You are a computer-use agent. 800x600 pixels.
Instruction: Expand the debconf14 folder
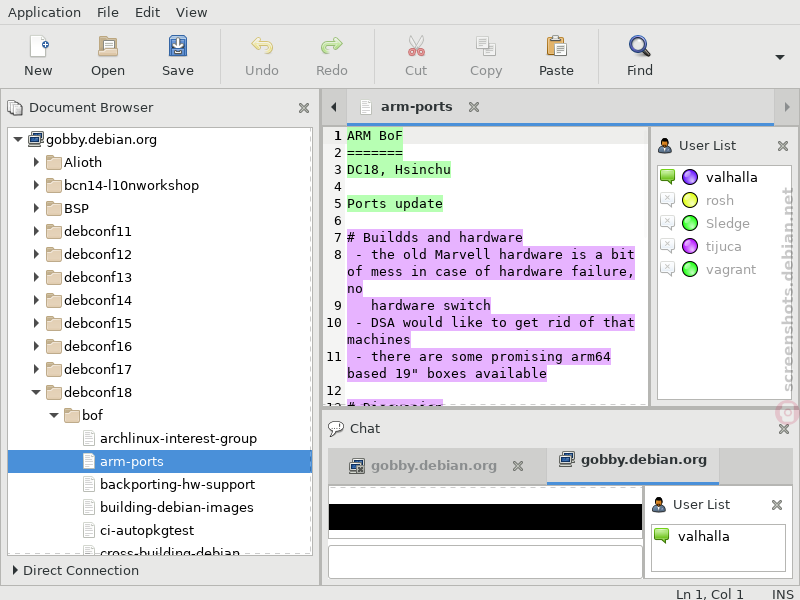tap(36, 300)
